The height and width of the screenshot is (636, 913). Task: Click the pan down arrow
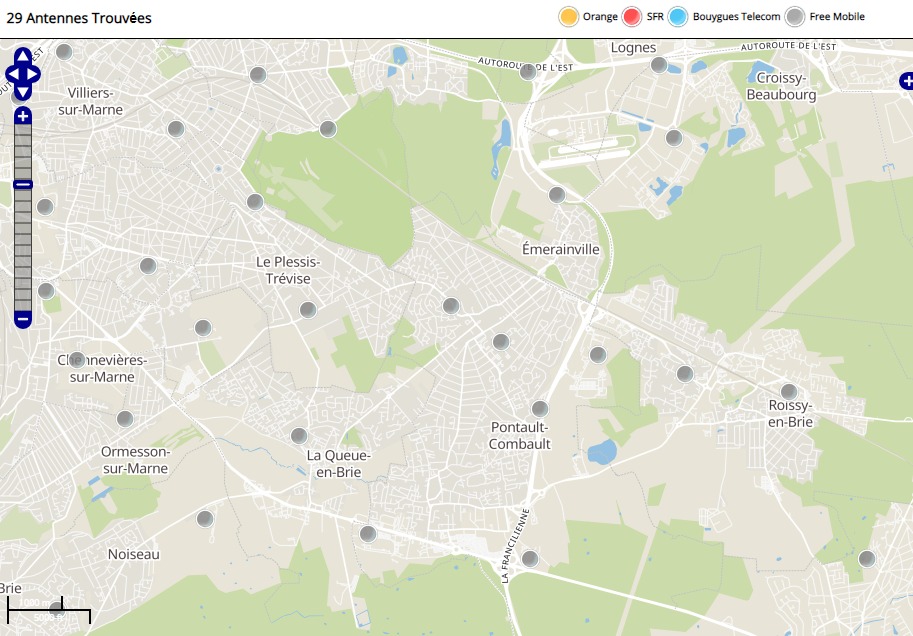point(22,92)
